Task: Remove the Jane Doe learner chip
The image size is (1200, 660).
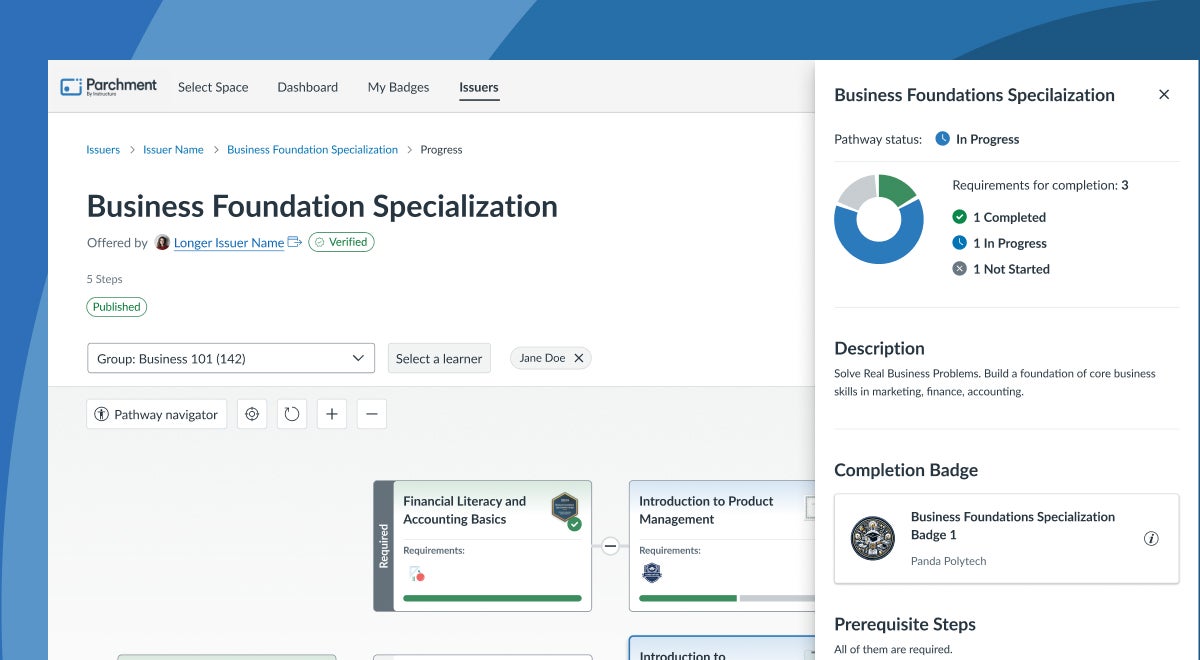Action: tap(578, 358)
